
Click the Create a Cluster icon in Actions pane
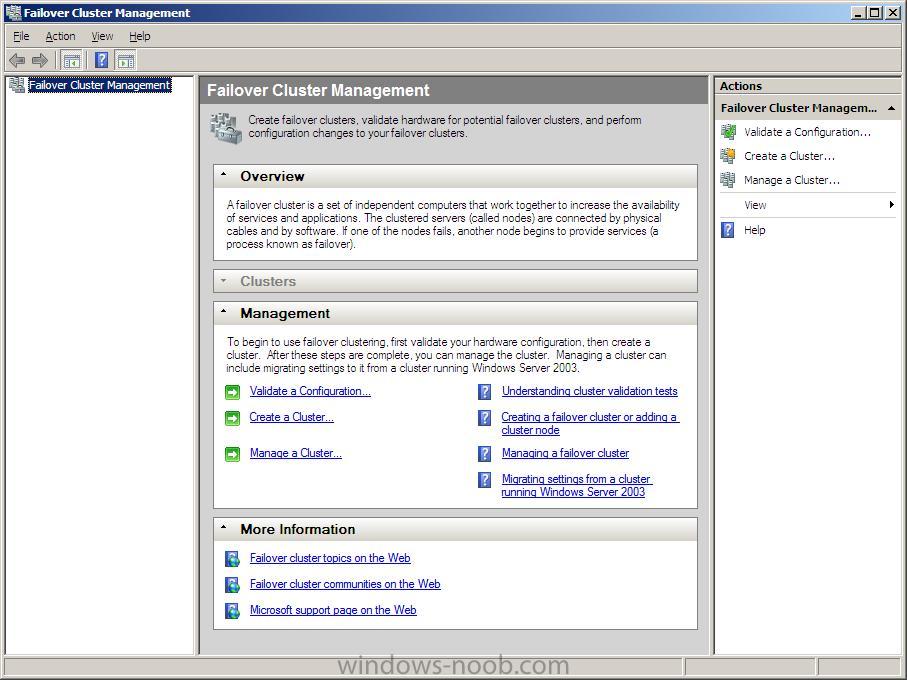[x=728, y=156]
